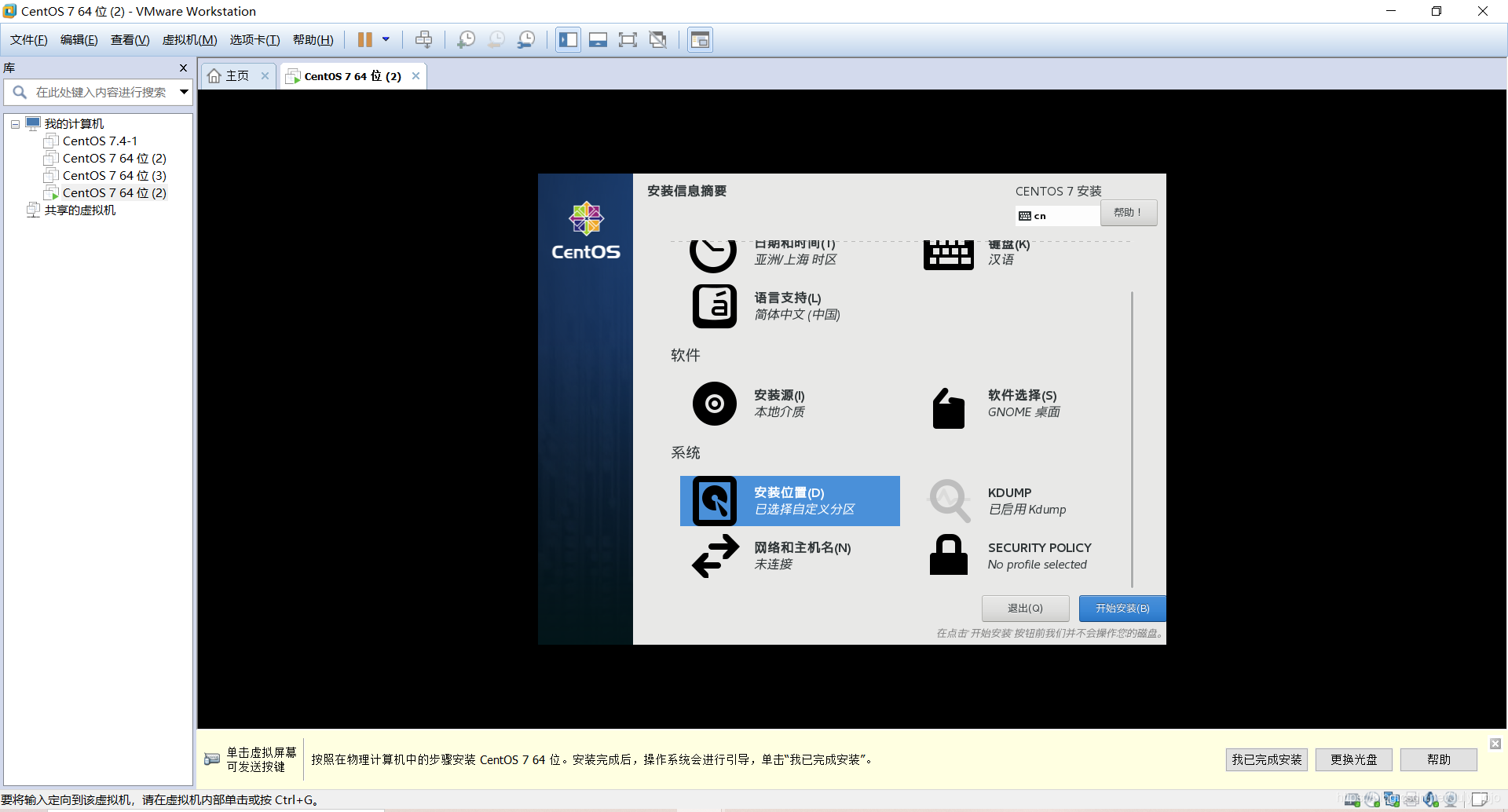Select the running CentOS 7 64 位 (2) VM entry
The image size is (1508, 812).
(x=115, y=193)
